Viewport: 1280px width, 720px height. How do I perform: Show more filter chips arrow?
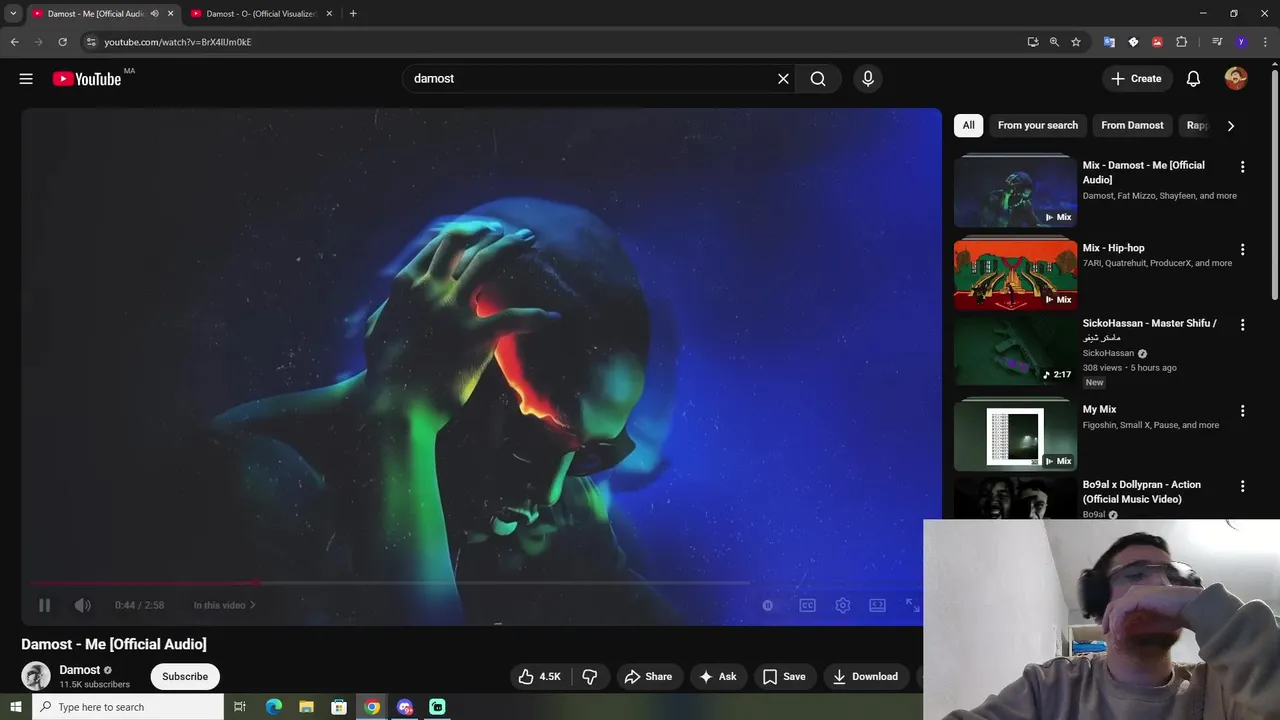pyautogui.click(x=1231, y=126)
